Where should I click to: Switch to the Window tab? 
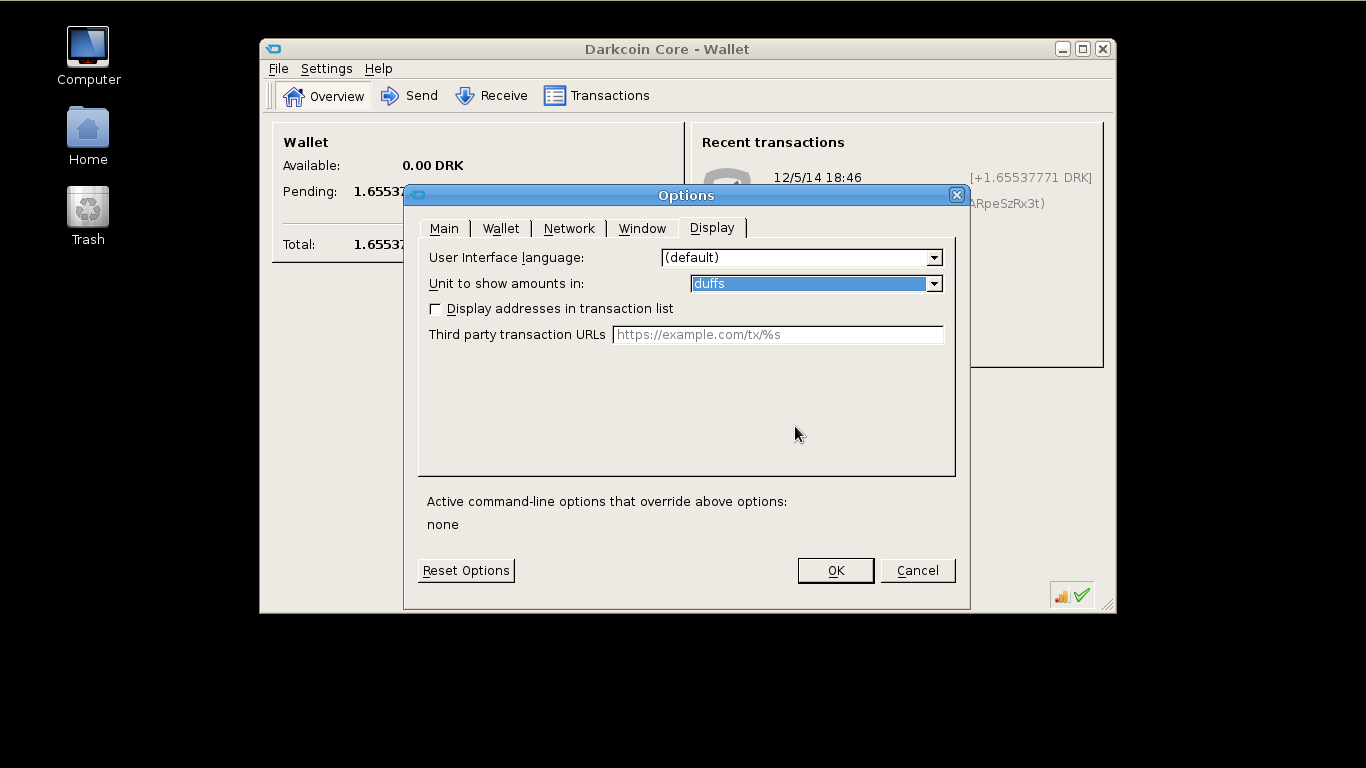coord(642,229)
